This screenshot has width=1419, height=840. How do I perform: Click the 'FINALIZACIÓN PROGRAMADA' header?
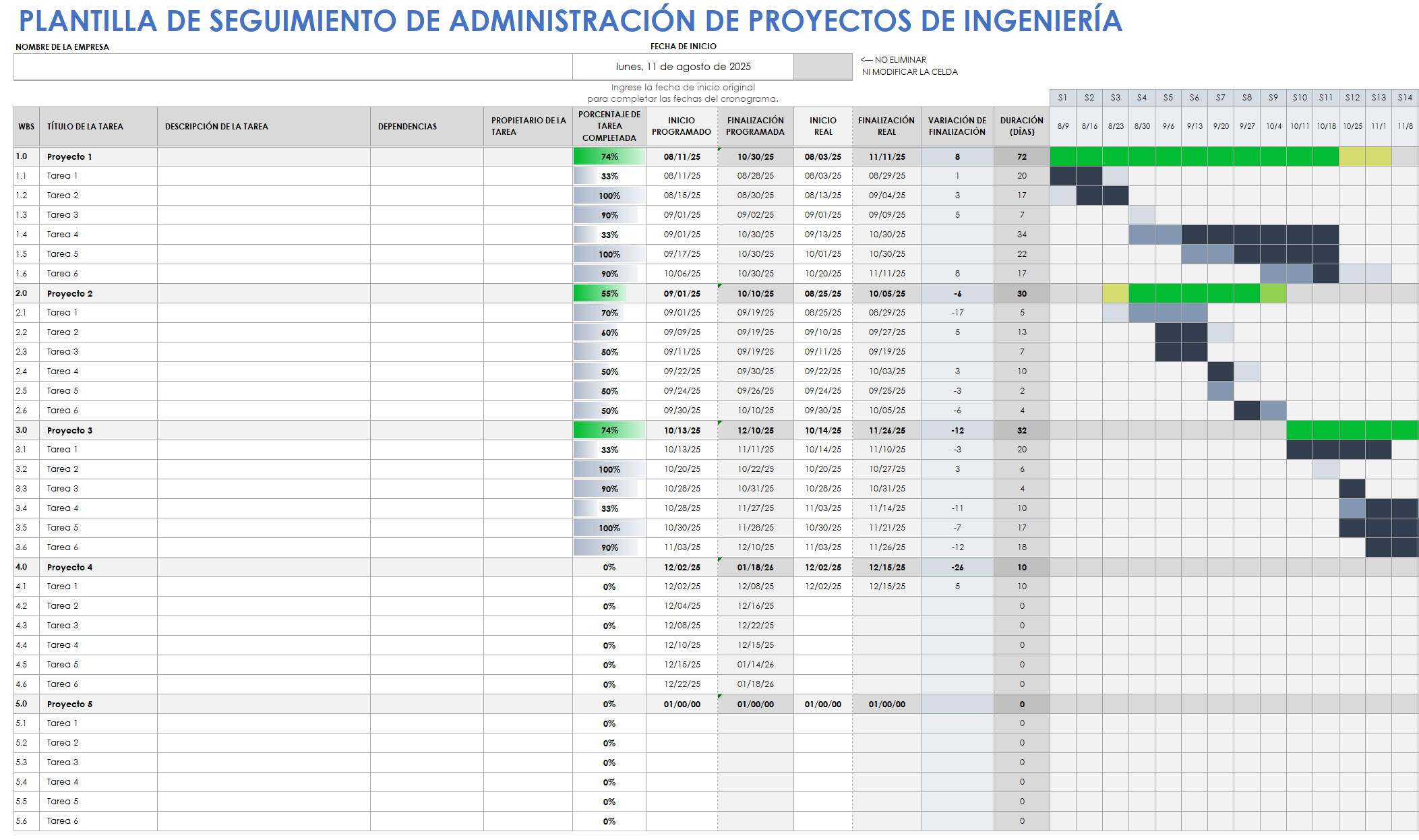click(756, 126)
